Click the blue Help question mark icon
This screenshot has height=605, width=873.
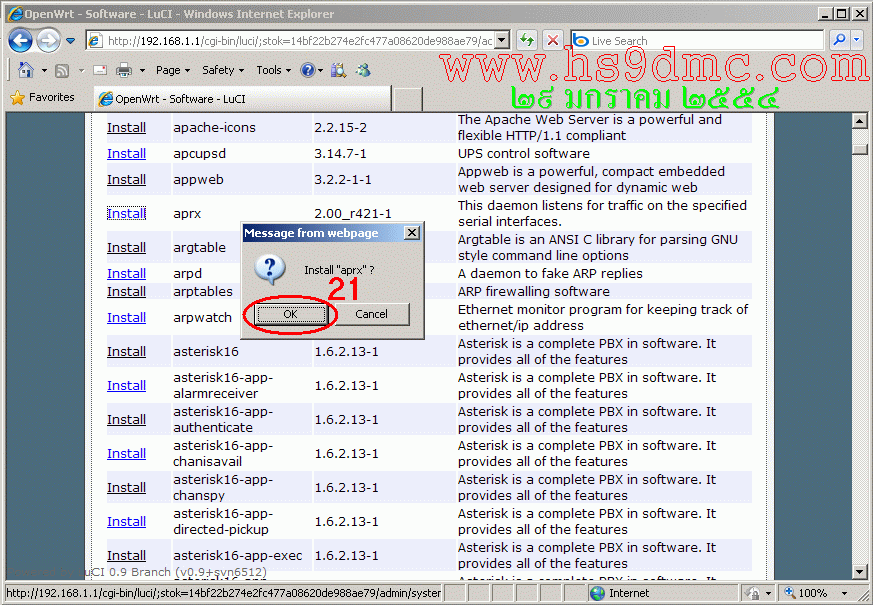307,70
